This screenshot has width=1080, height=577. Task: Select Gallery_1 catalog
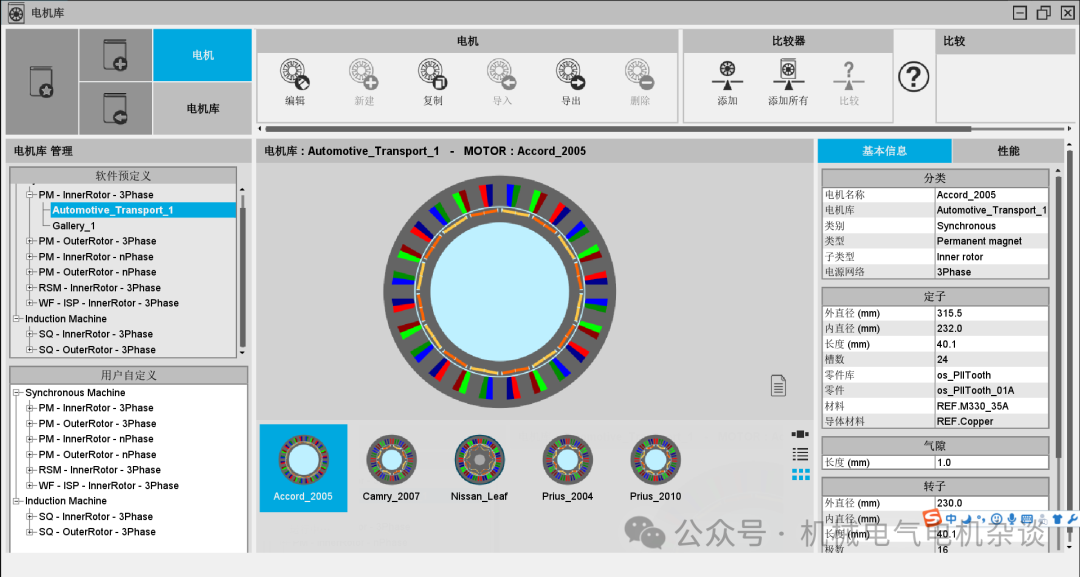pos(74,226)
